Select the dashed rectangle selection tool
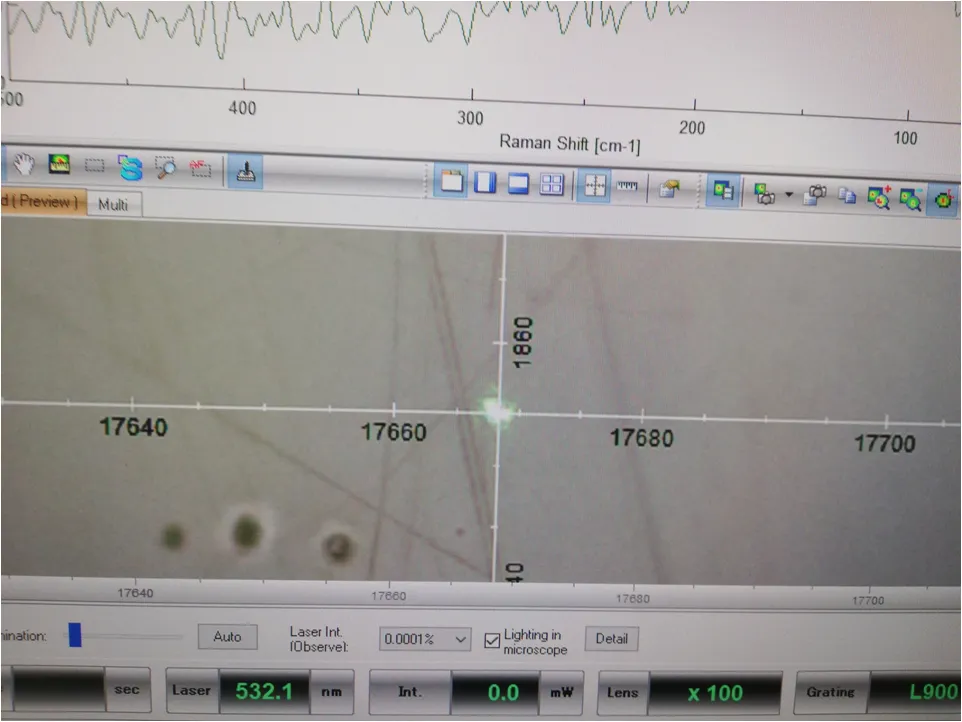Viewport: 962px width, 722px height. tap(94, 165)
